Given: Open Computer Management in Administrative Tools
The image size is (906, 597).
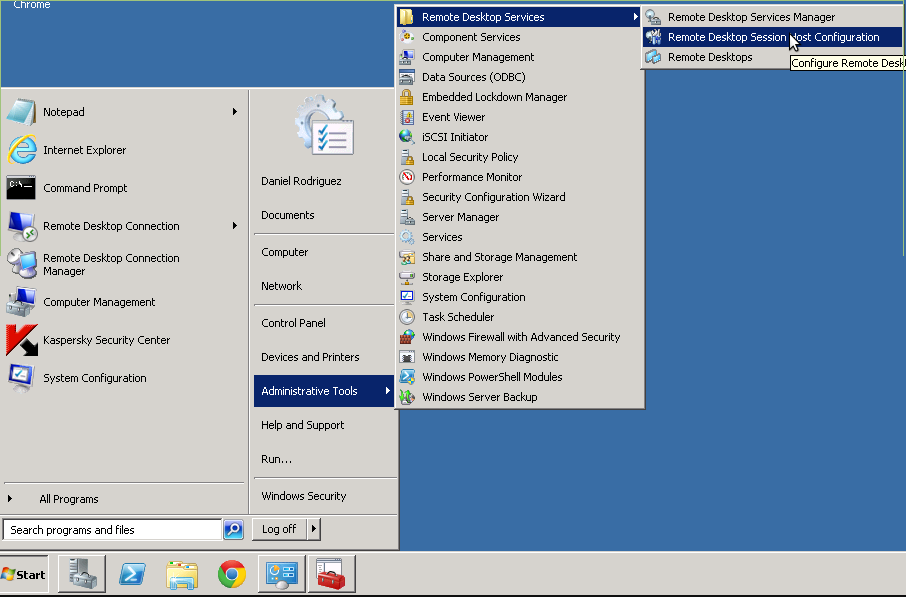Looking at the screenshot, I should coord(519,57).
